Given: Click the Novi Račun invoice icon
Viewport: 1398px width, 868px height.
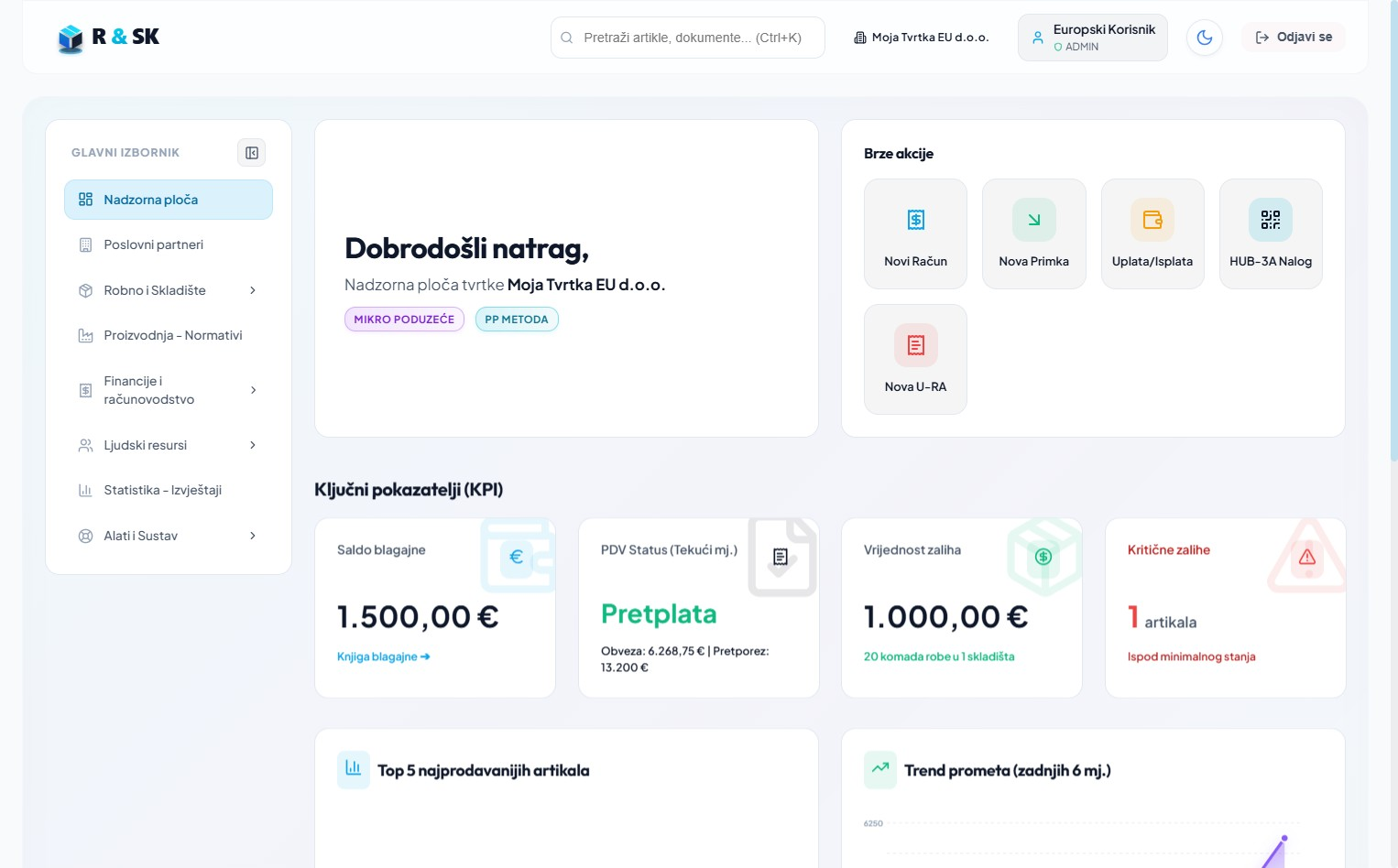Looking at the screenshot, I should click(x=916, y=220).
